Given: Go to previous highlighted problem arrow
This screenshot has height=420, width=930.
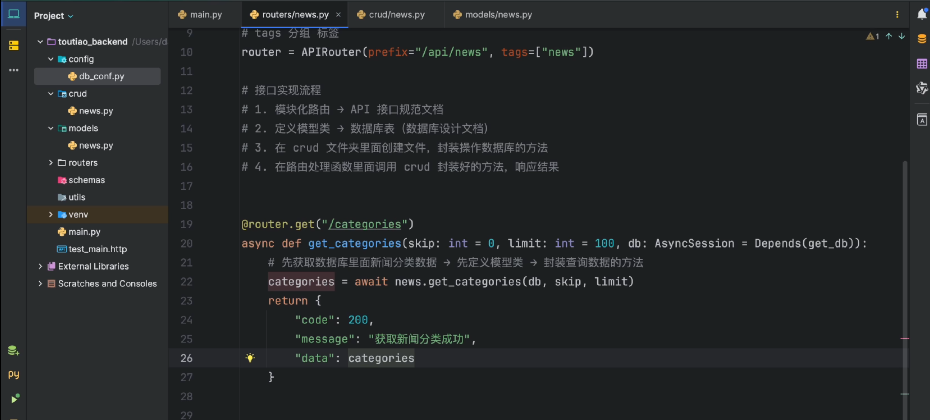Looking at the screenshot, I should 888,36.
